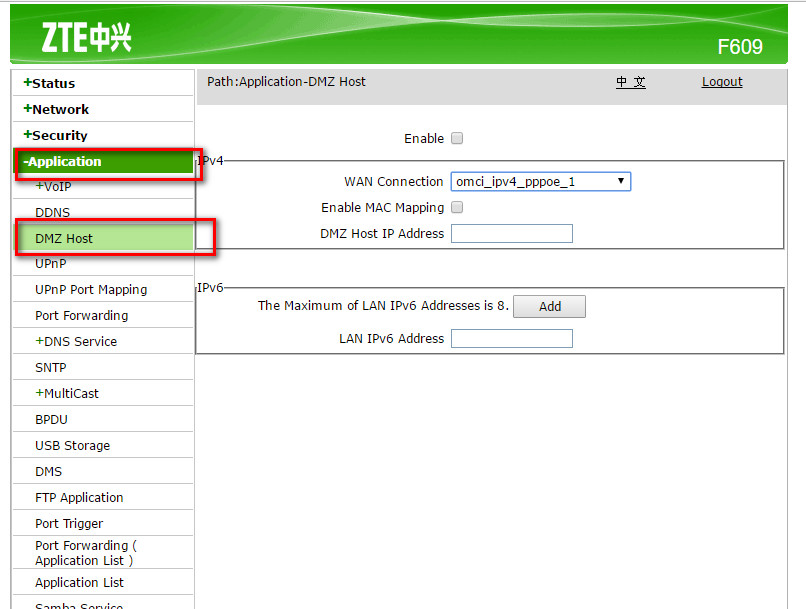Click the Logout link

pyautogui.click(x=722, y=82)
